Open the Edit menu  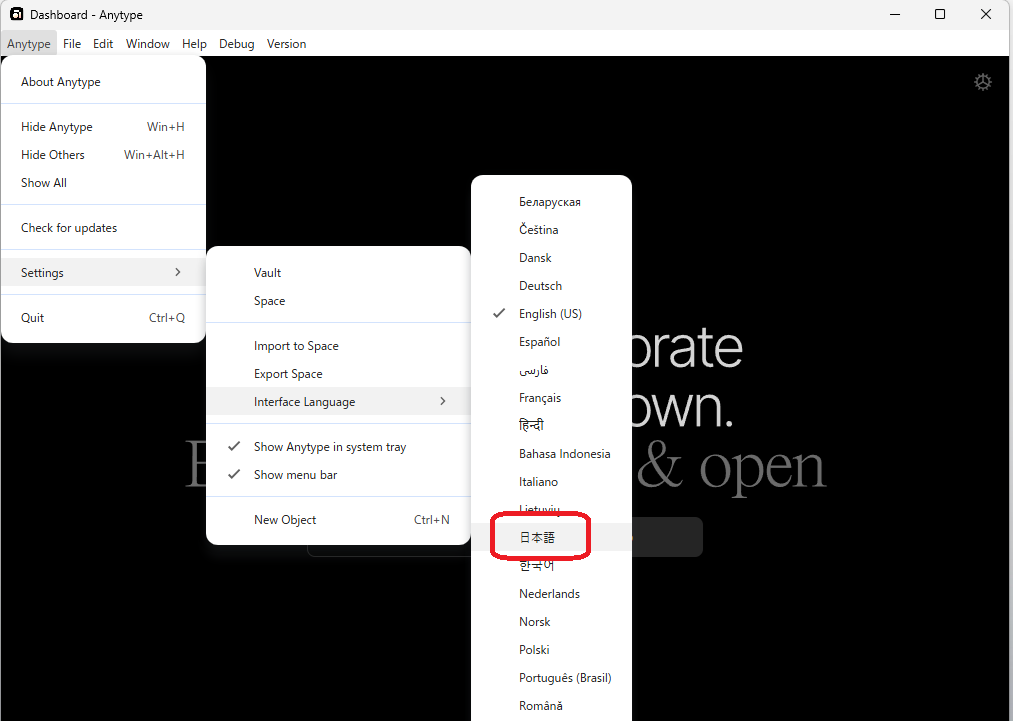pyautogui.click(x=103, y=44)
